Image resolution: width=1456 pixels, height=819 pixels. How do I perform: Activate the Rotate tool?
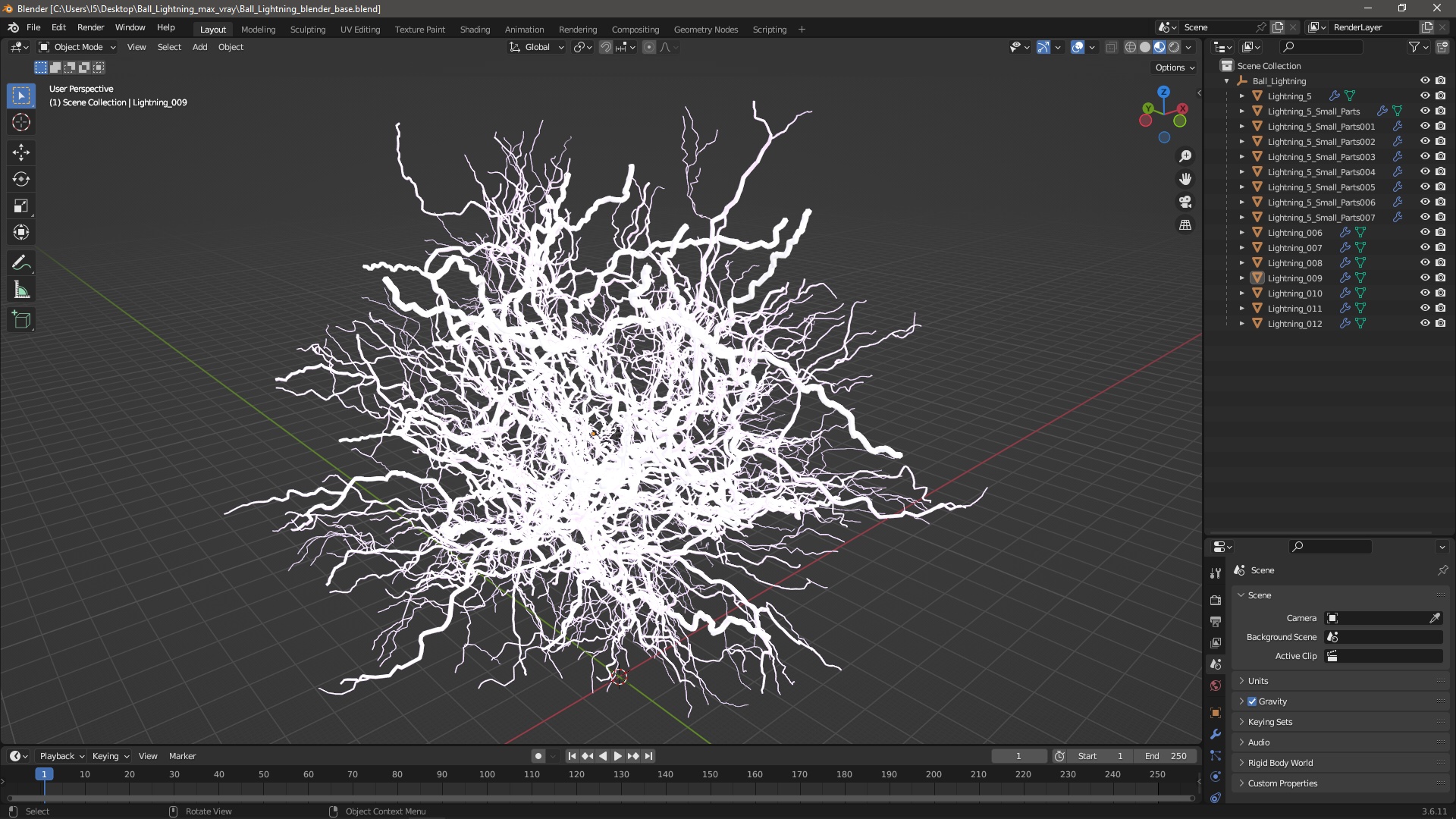[x=21, y=179]
